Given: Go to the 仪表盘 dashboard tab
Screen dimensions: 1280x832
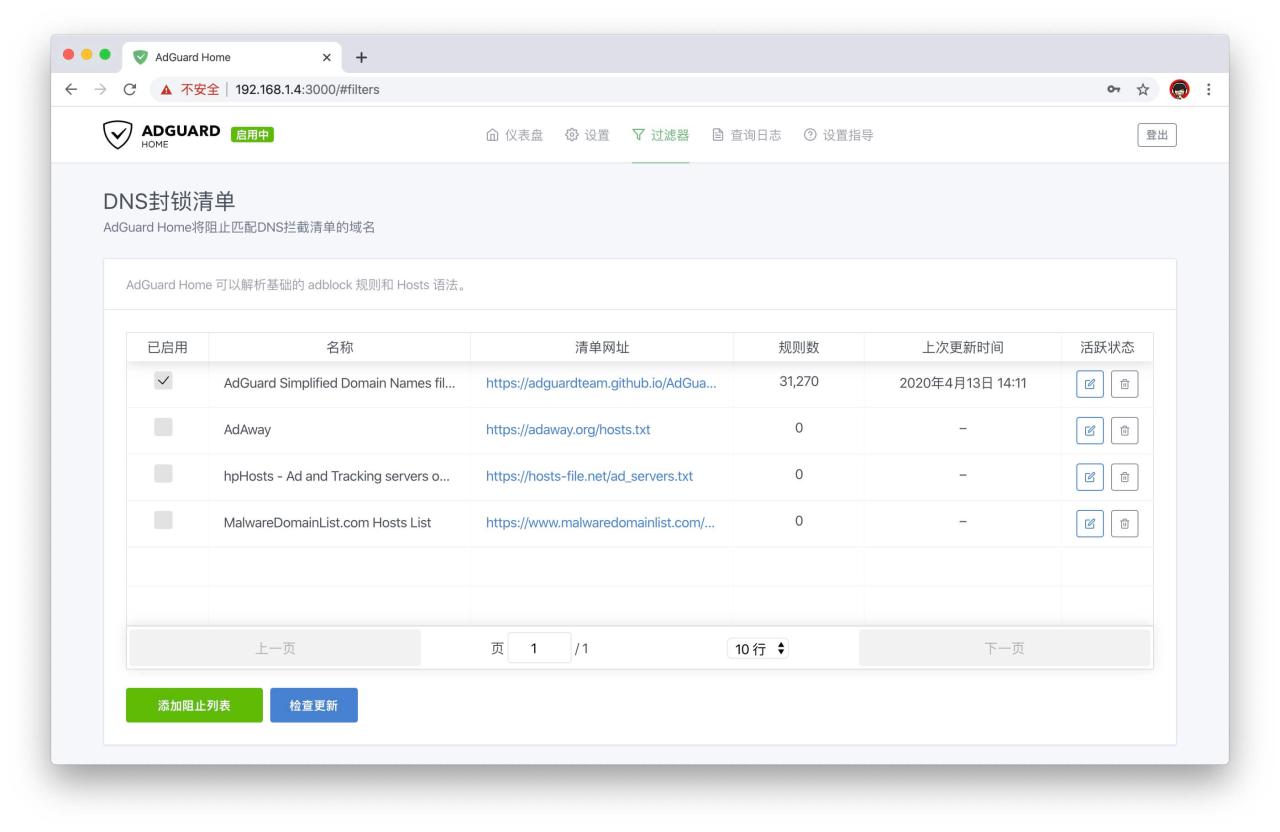Looking at the screenshot, I should (x=514, y=136).
